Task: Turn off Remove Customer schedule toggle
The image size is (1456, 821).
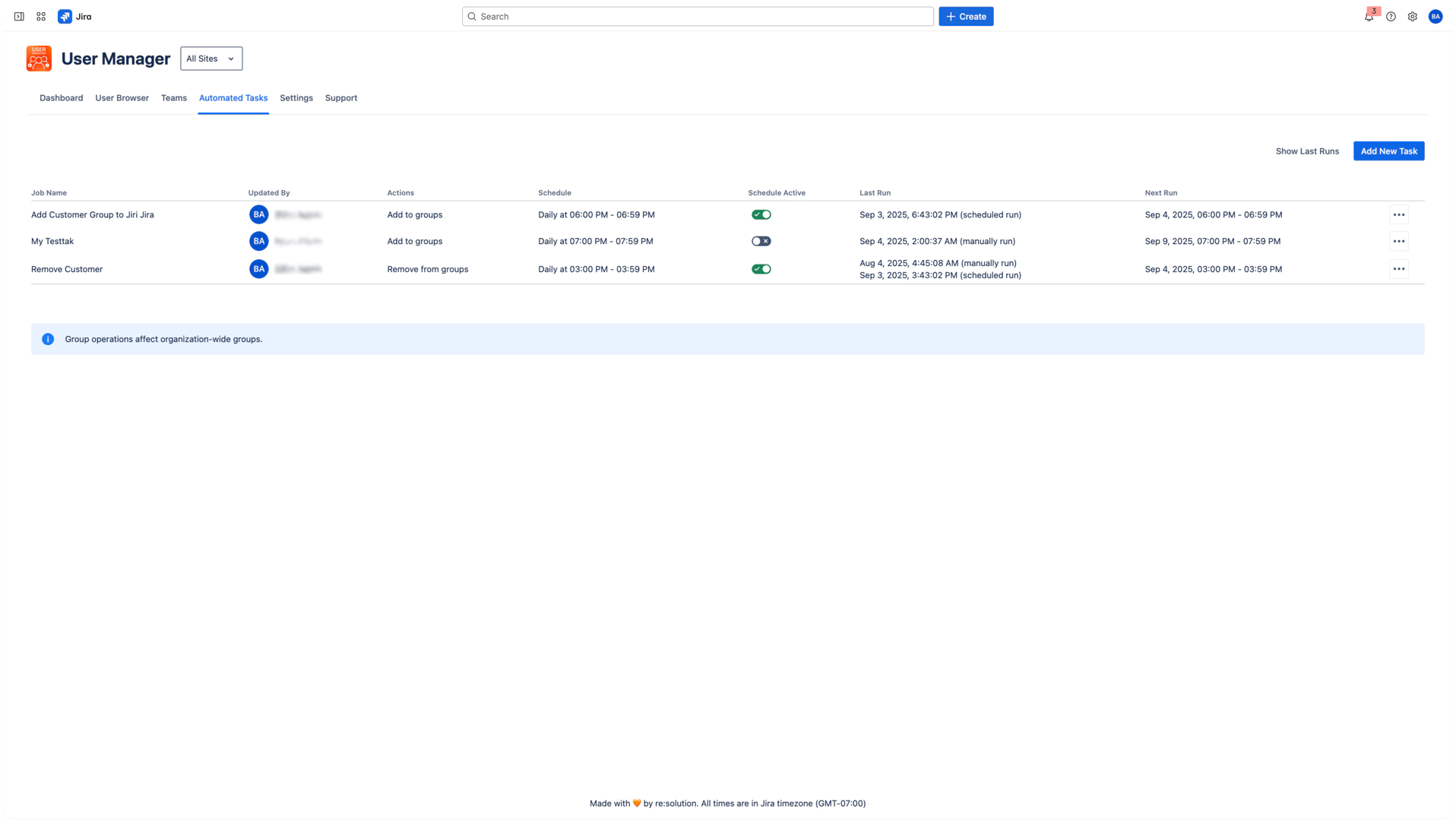Action: (761, 268)
